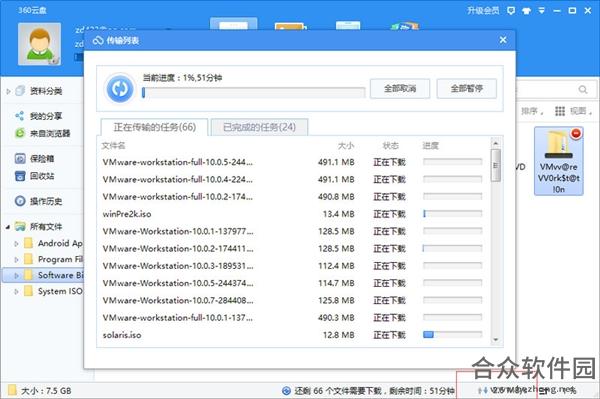Screen dimensions: 600x399
Task: Click 大小：7.5 GB folder icon in status bar
Action: (x=12, y=390)
